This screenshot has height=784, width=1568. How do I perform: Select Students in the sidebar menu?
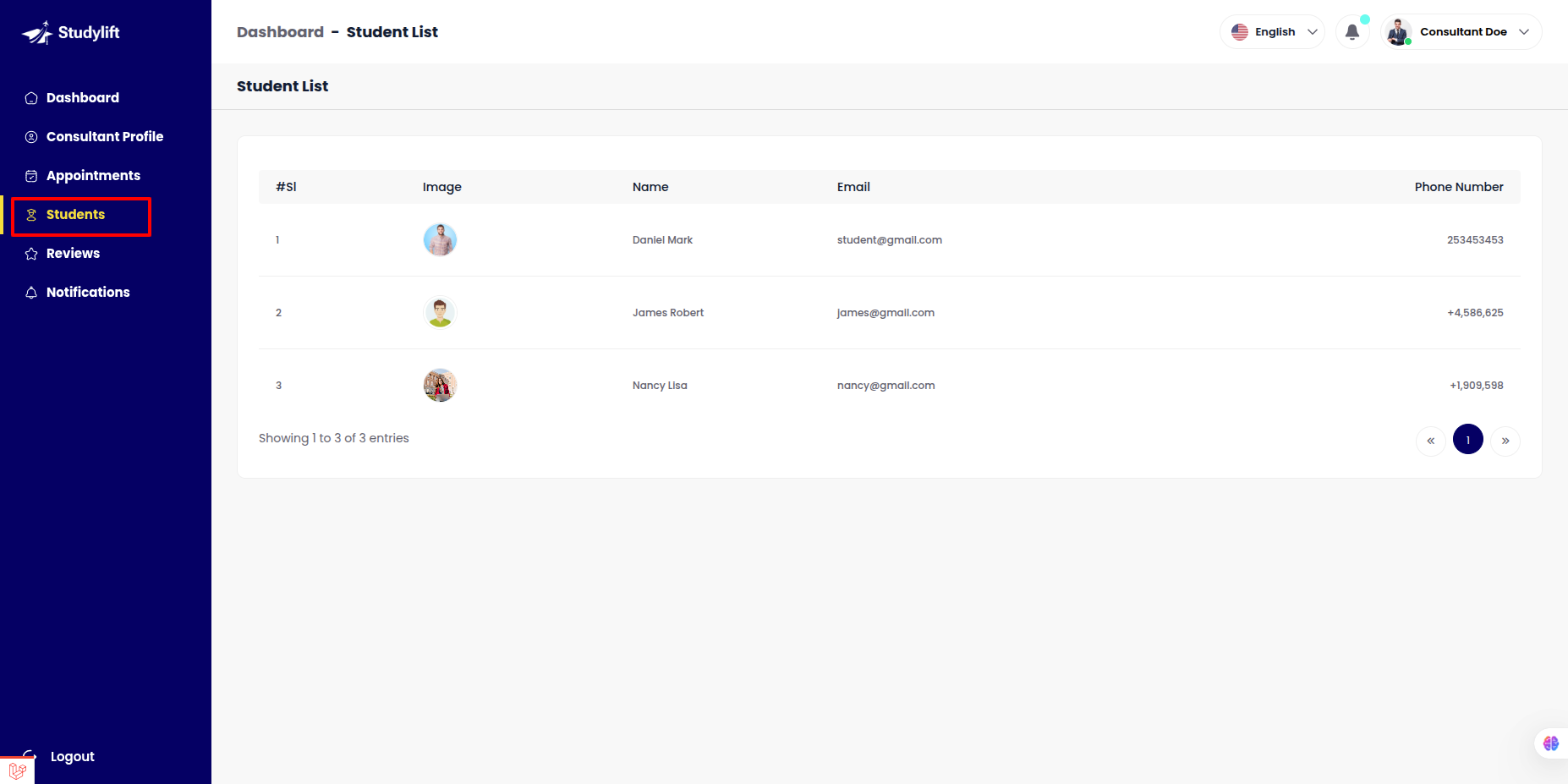(76, 215)
